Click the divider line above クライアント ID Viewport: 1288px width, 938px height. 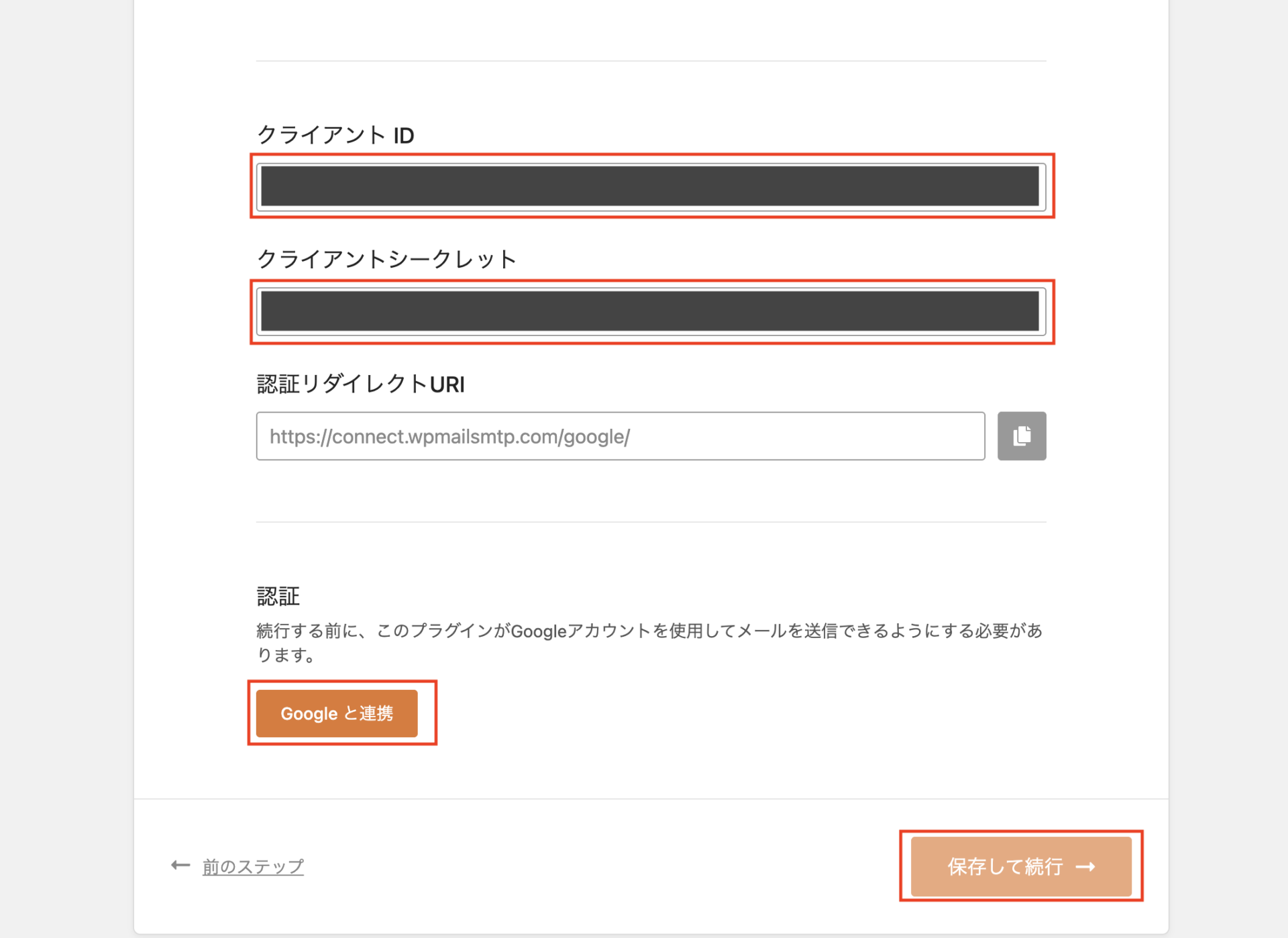tap(651, 61)
